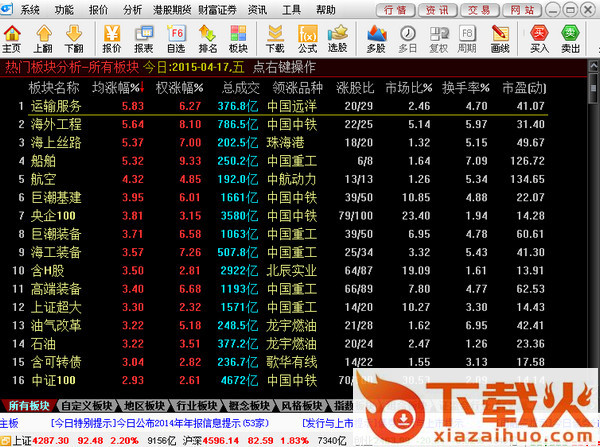This screenshot has width=600, height=447.
Task: Switch to the 行业板块 tab
Action: click(197, 405)
